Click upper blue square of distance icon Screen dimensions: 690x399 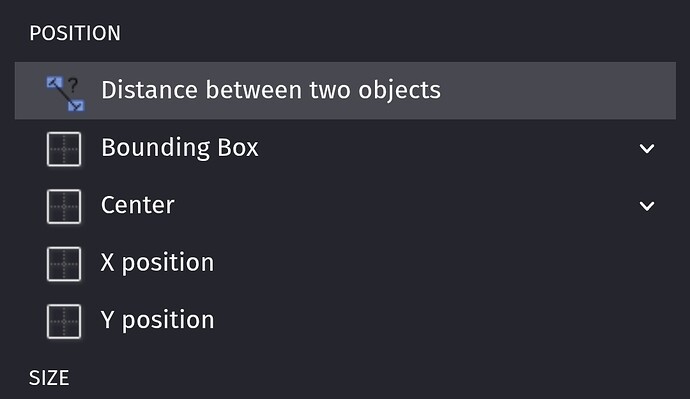point(54,82)
